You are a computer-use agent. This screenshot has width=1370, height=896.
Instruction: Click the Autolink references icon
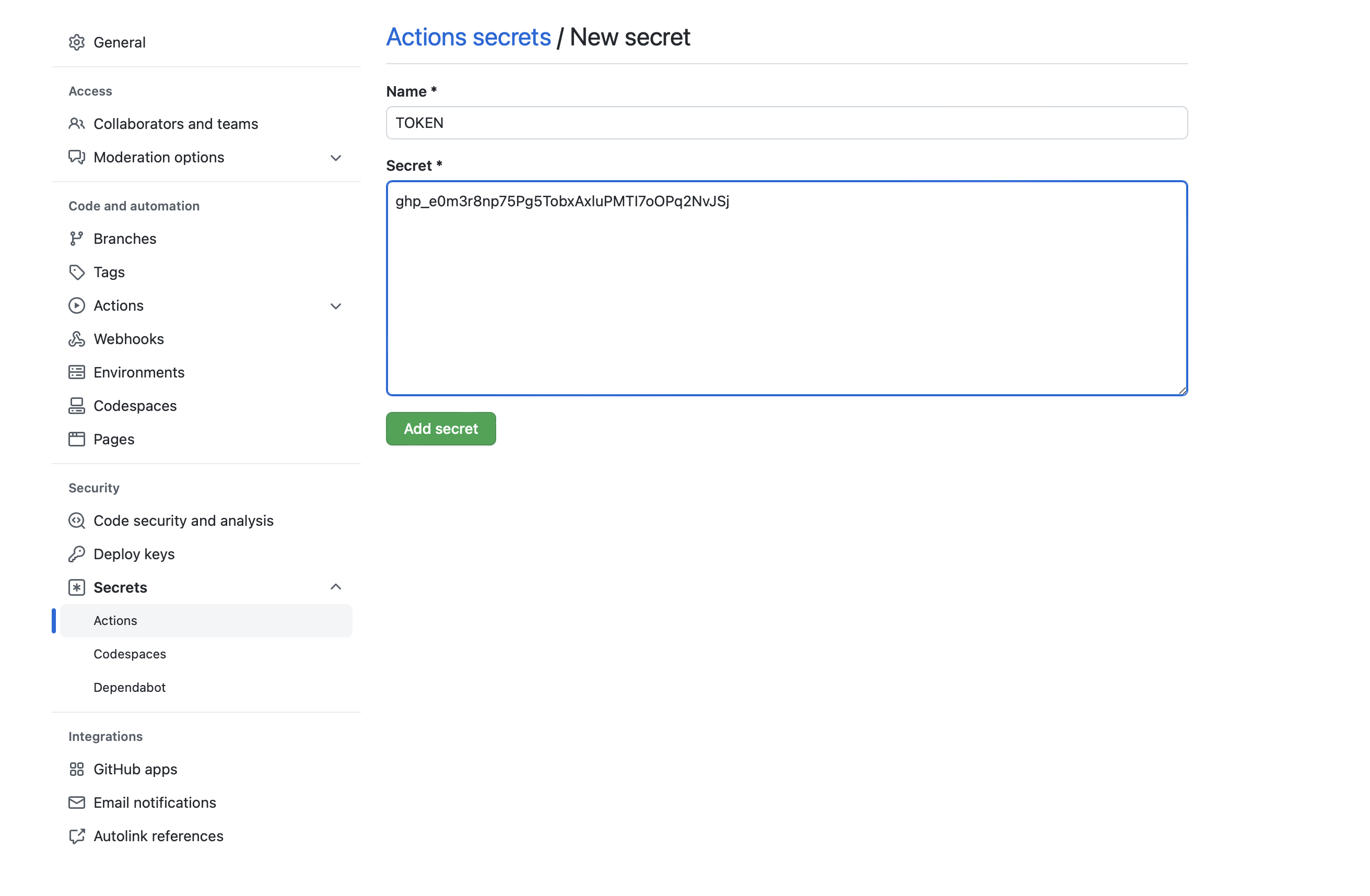point(77,836)
